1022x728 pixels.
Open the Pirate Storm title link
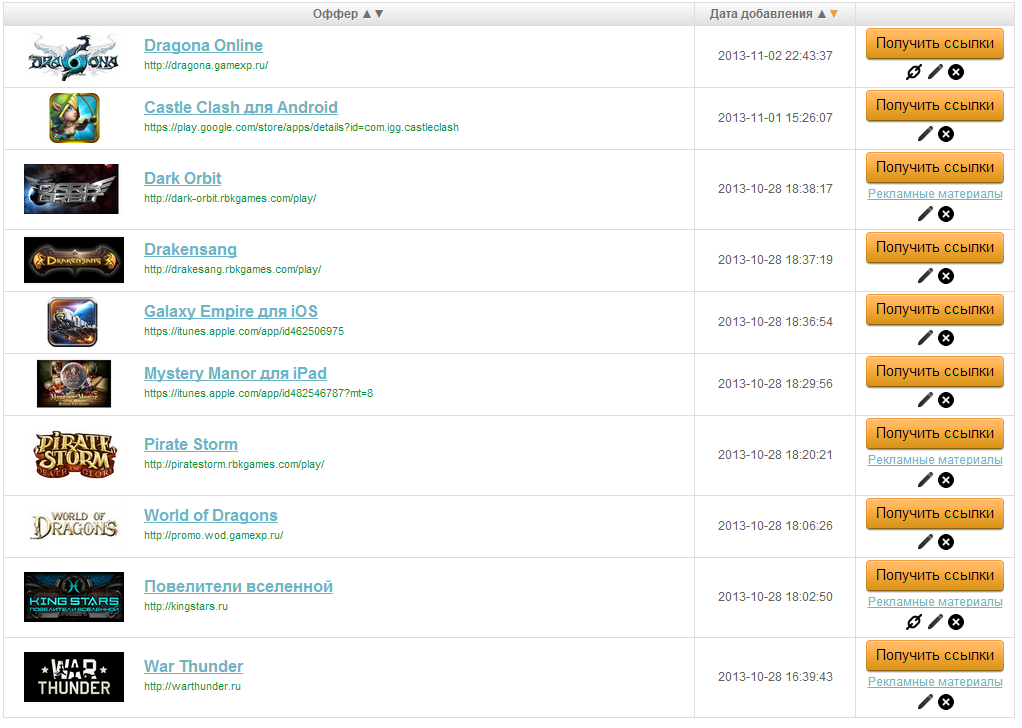coord(191,444)
